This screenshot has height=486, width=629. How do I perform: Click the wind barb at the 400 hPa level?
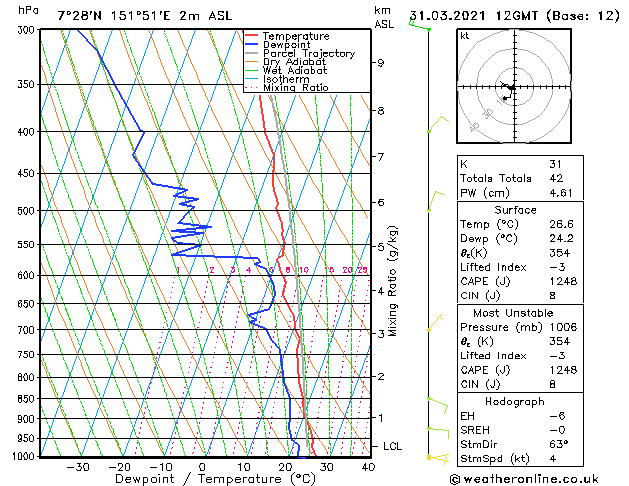click(438, 124)
